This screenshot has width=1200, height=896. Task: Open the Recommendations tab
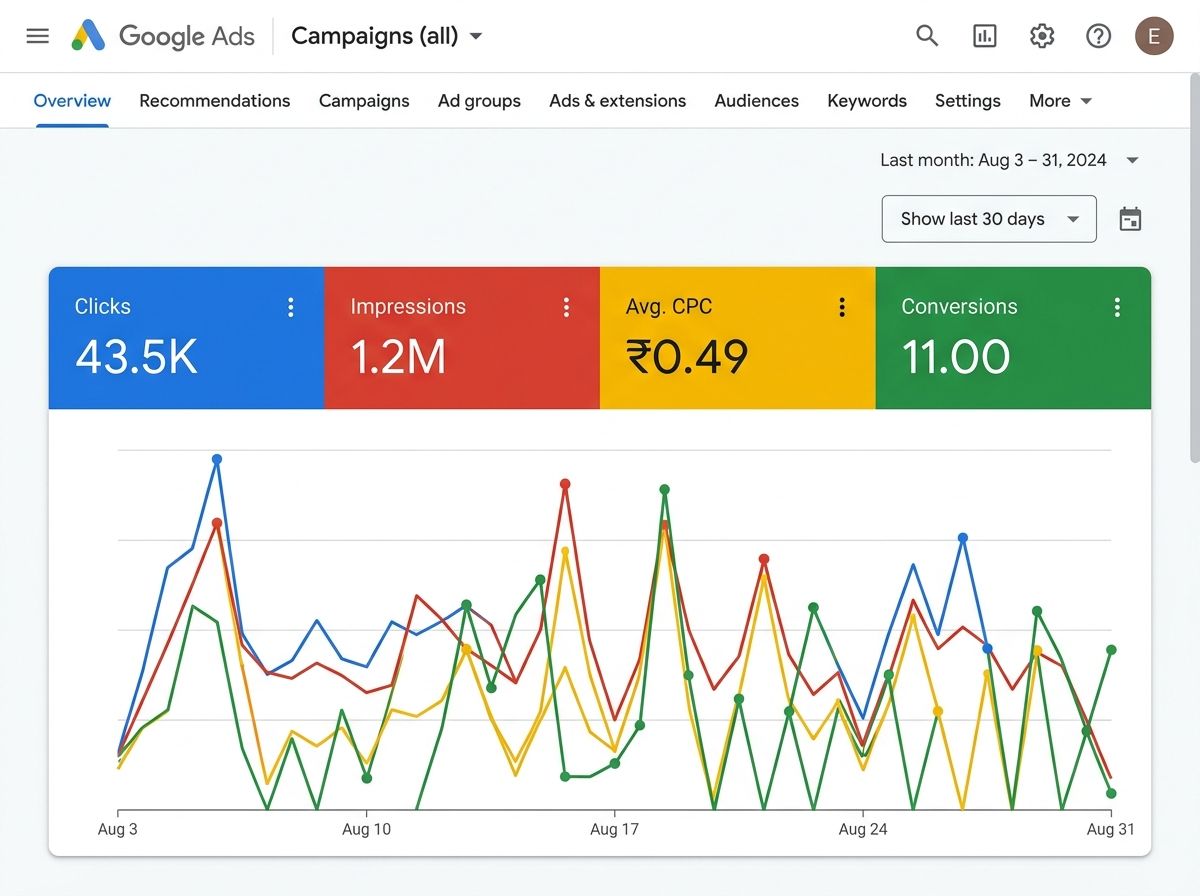215,101
